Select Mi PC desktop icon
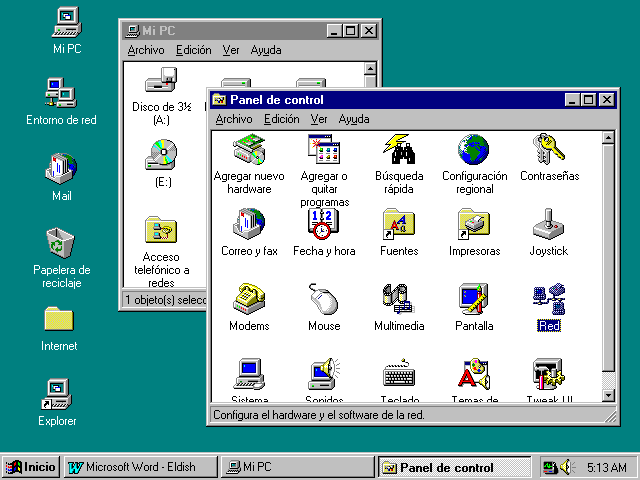Screen dimensions: 640x480 [67, 22]
